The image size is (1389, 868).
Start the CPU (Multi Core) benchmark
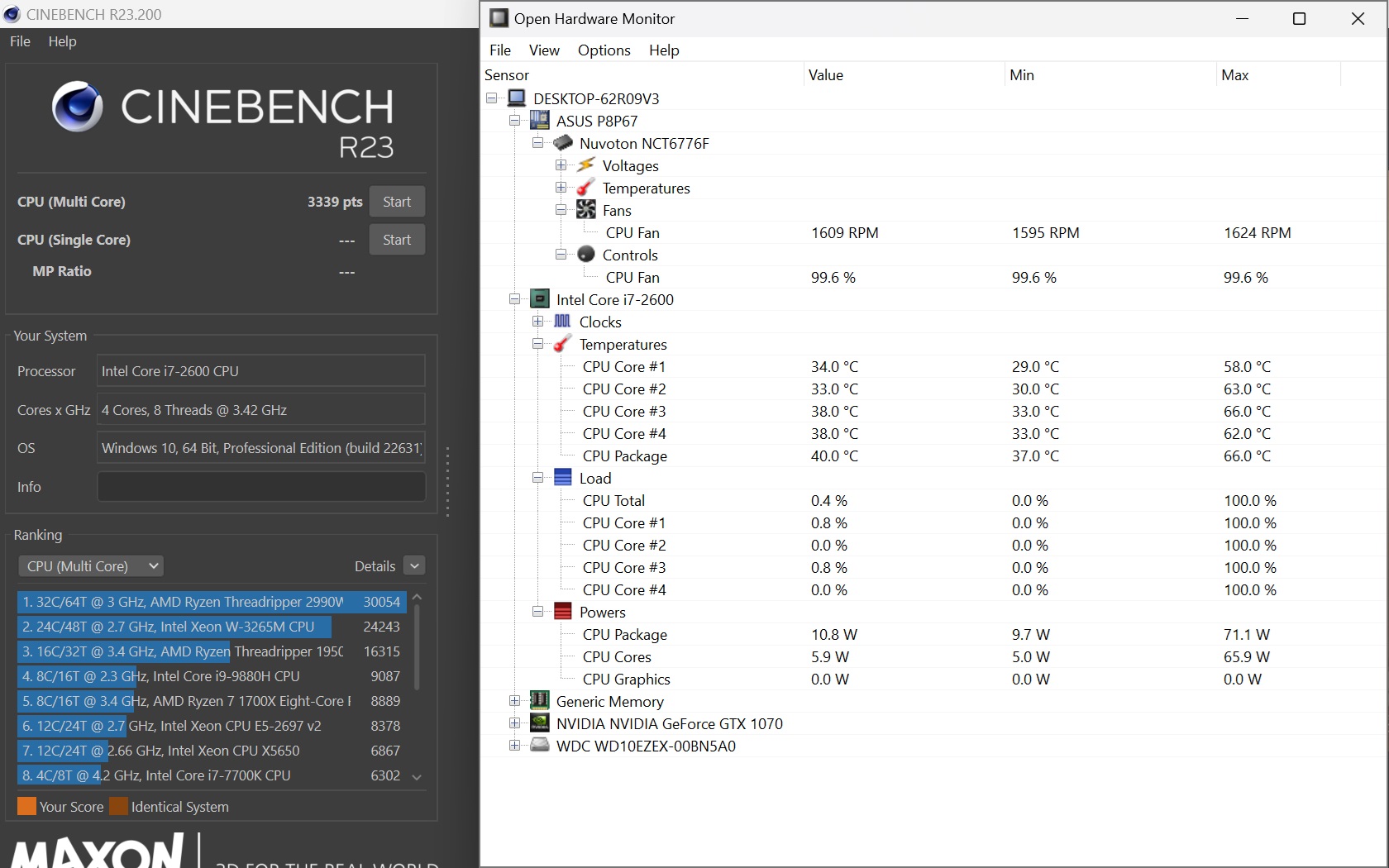tap(397, 202)
